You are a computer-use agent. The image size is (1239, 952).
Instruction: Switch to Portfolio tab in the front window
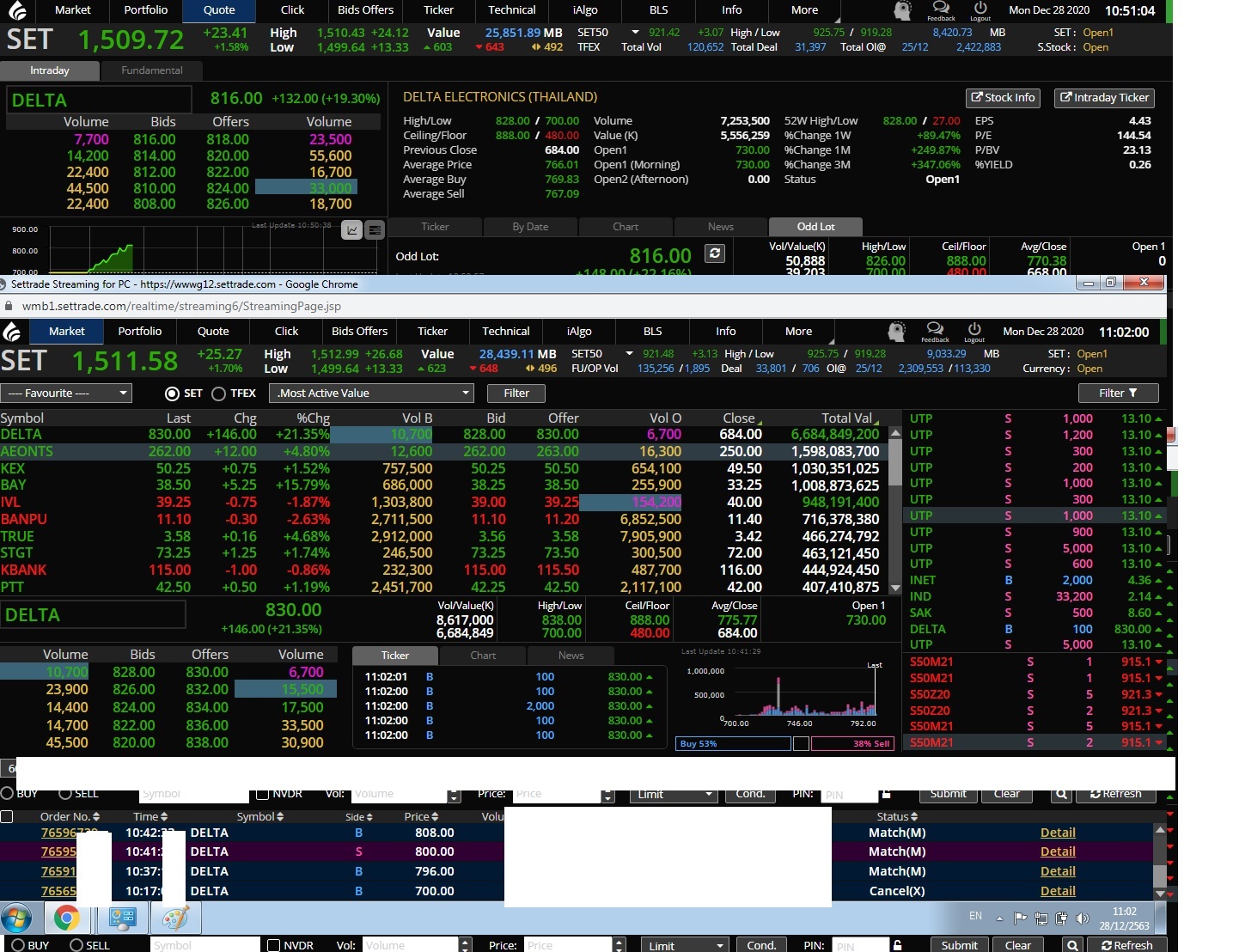coord(140,331)
